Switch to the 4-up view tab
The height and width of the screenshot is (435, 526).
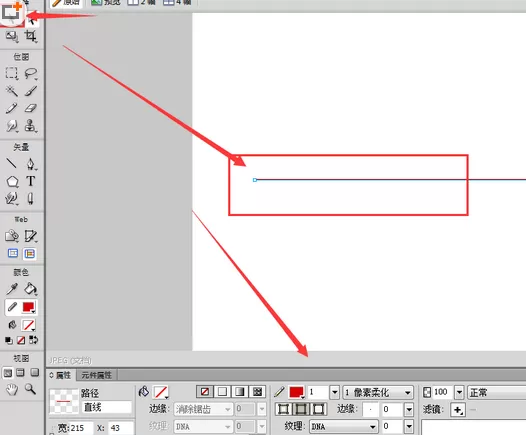click(x=177, y=2)
